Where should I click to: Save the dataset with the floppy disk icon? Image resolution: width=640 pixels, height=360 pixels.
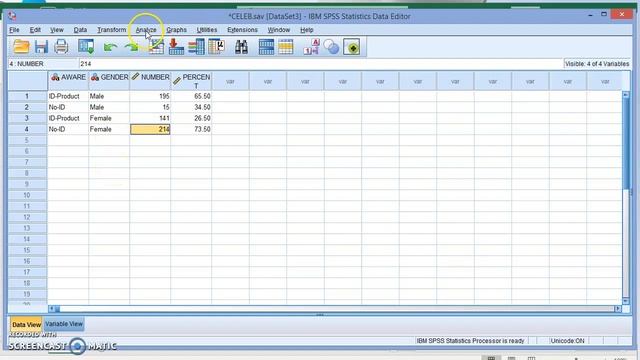pos(41,47)
